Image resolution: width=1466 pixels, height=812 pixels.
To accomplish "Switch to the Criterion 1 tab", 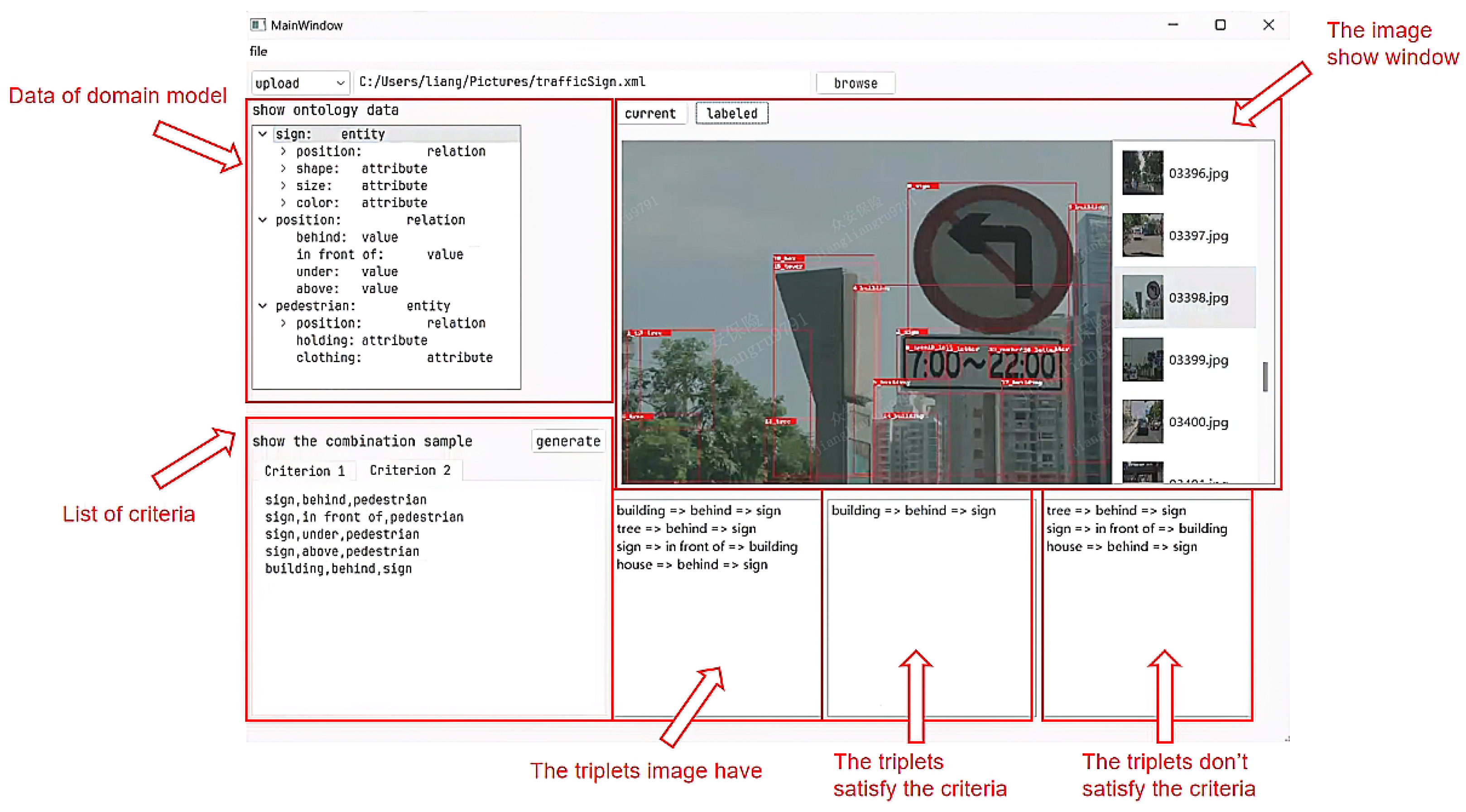I will (304, 471).
